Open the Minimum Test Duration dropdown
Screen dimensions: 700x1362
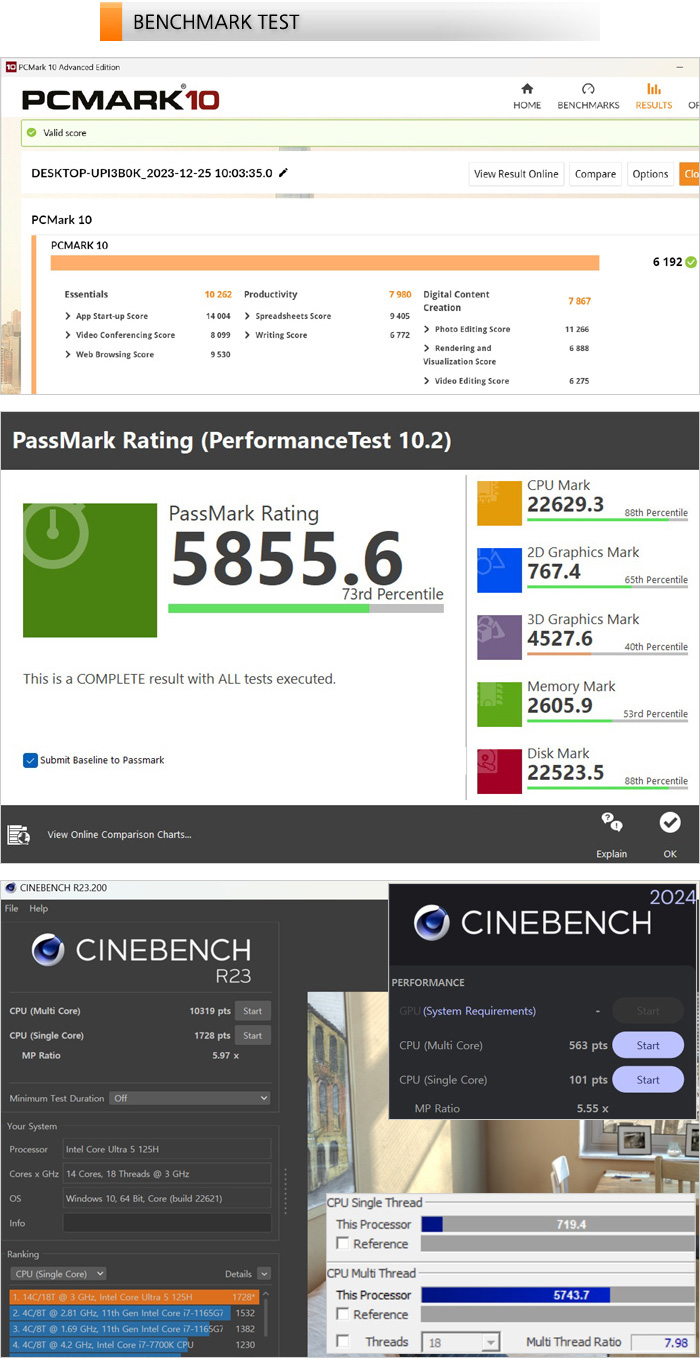click(189, 1098)
